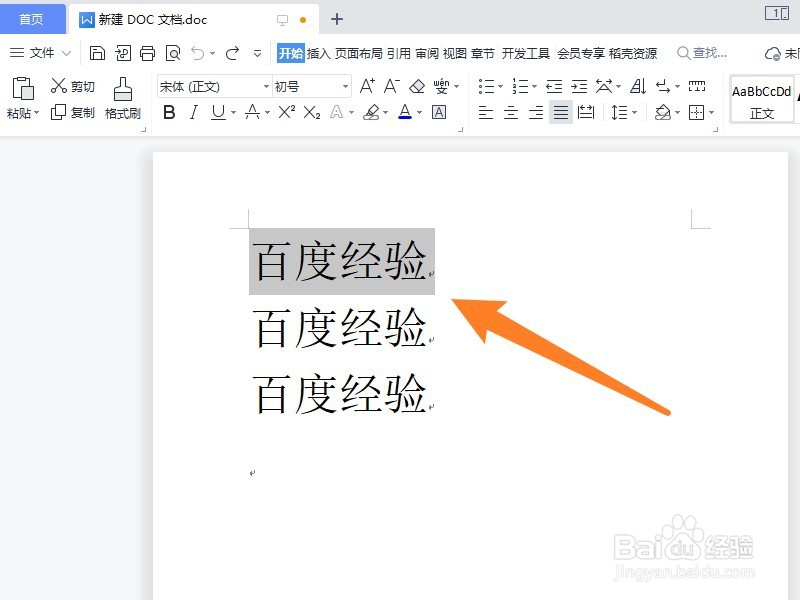The width and height of the screenshot is (800, 600).
Task: Expand quick access toolbar customize arrow
Action: point(258,53)
